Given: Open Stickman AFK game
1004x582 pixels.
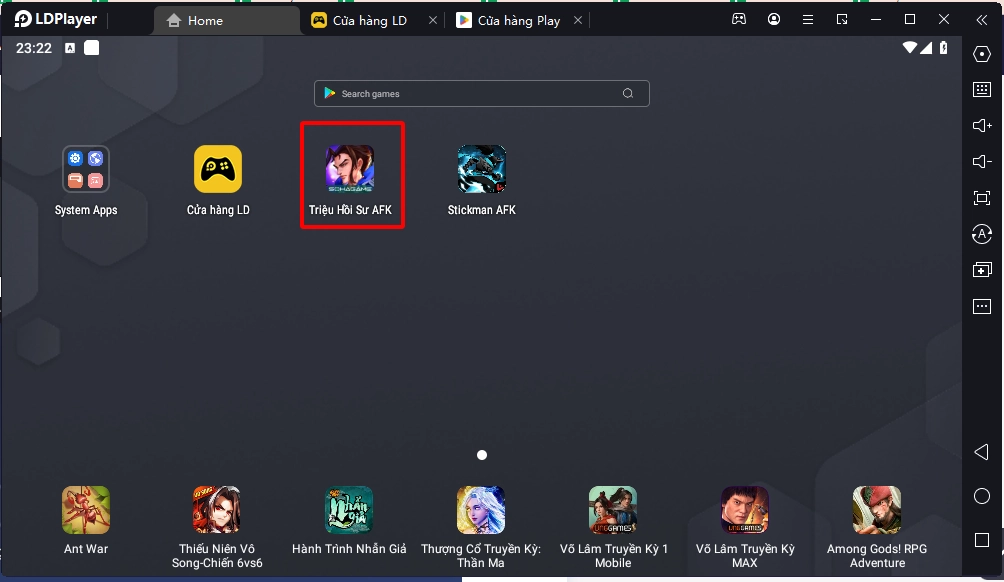Looking at the screenshot, I should click(x=481, y=170).
